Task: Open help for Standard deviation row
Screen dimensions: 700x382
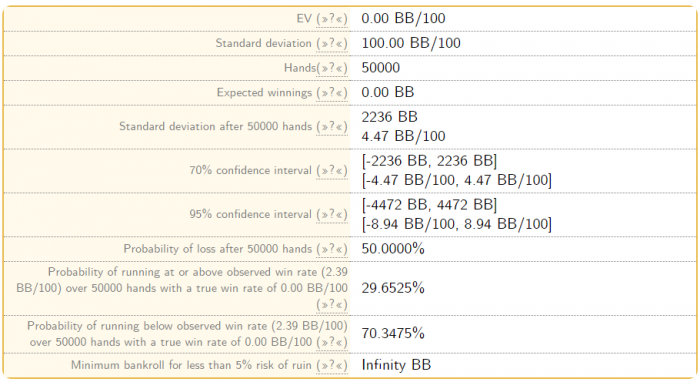Action: point(332,44)
